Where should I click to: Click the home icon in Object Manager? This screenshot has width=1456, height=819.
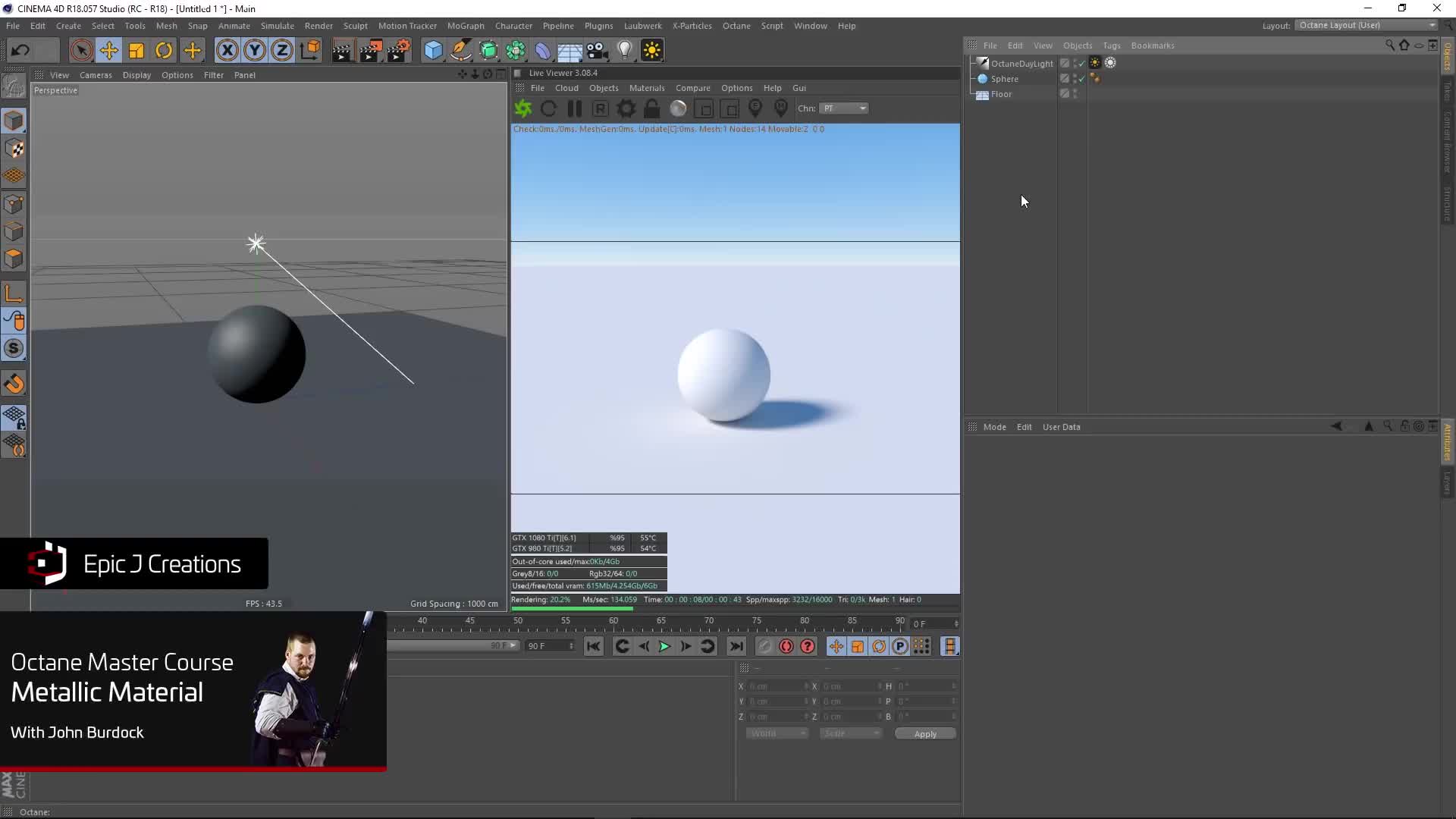(1404, 45)
